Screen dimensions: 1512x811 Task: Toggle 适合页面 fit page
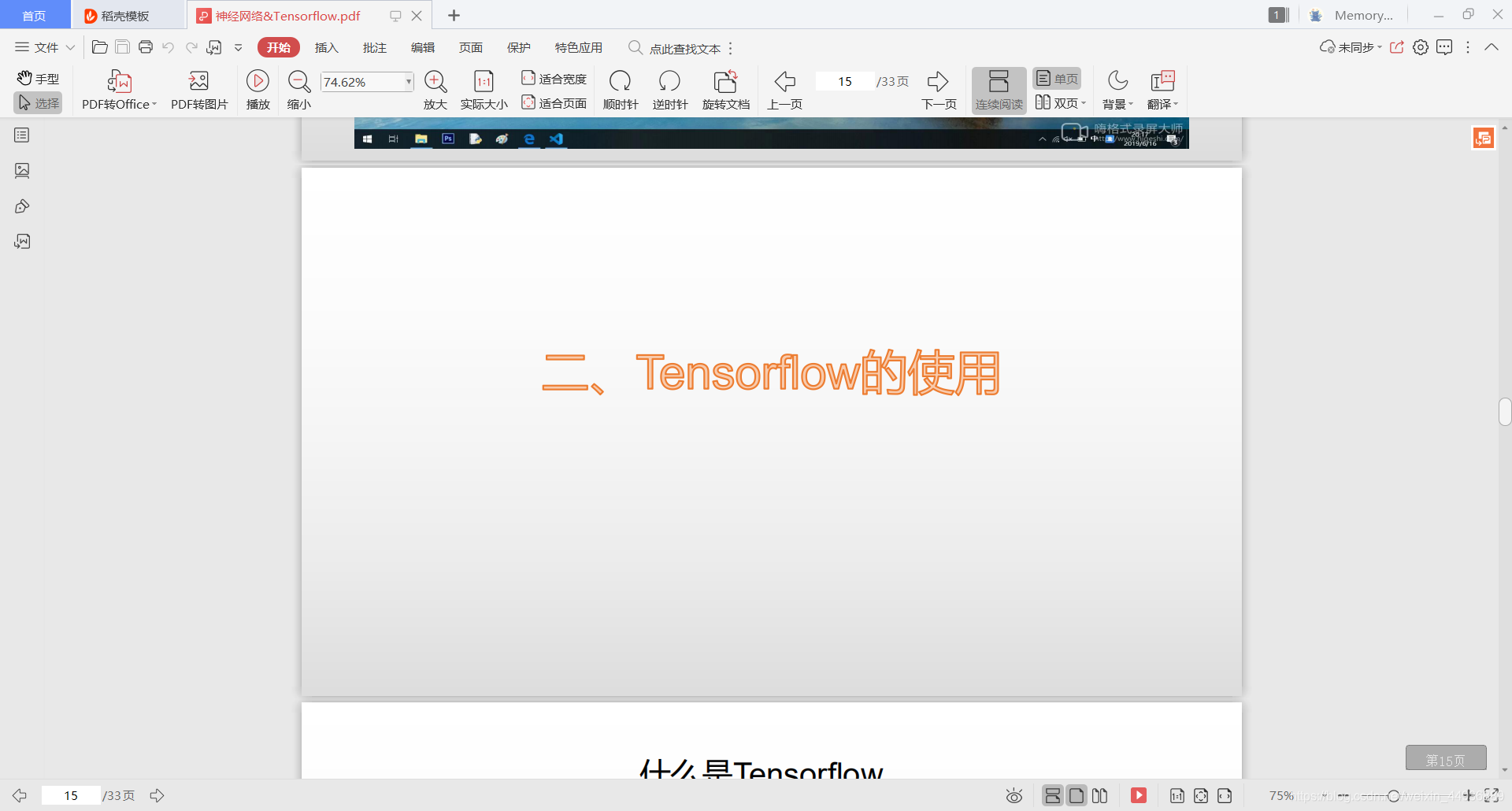(554, 103)
